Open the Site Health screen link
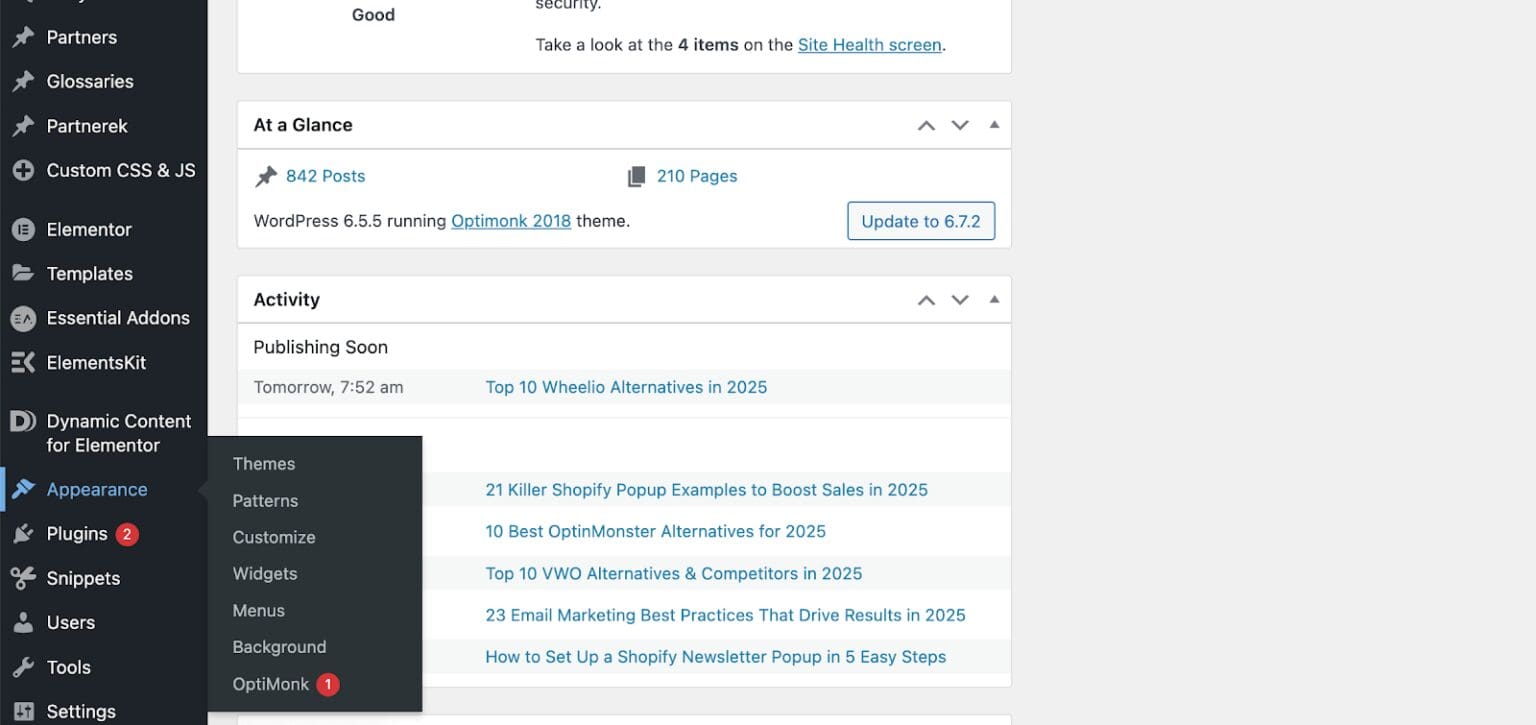This screenshot has height=725, width=1536. click(x=869, y=45)
